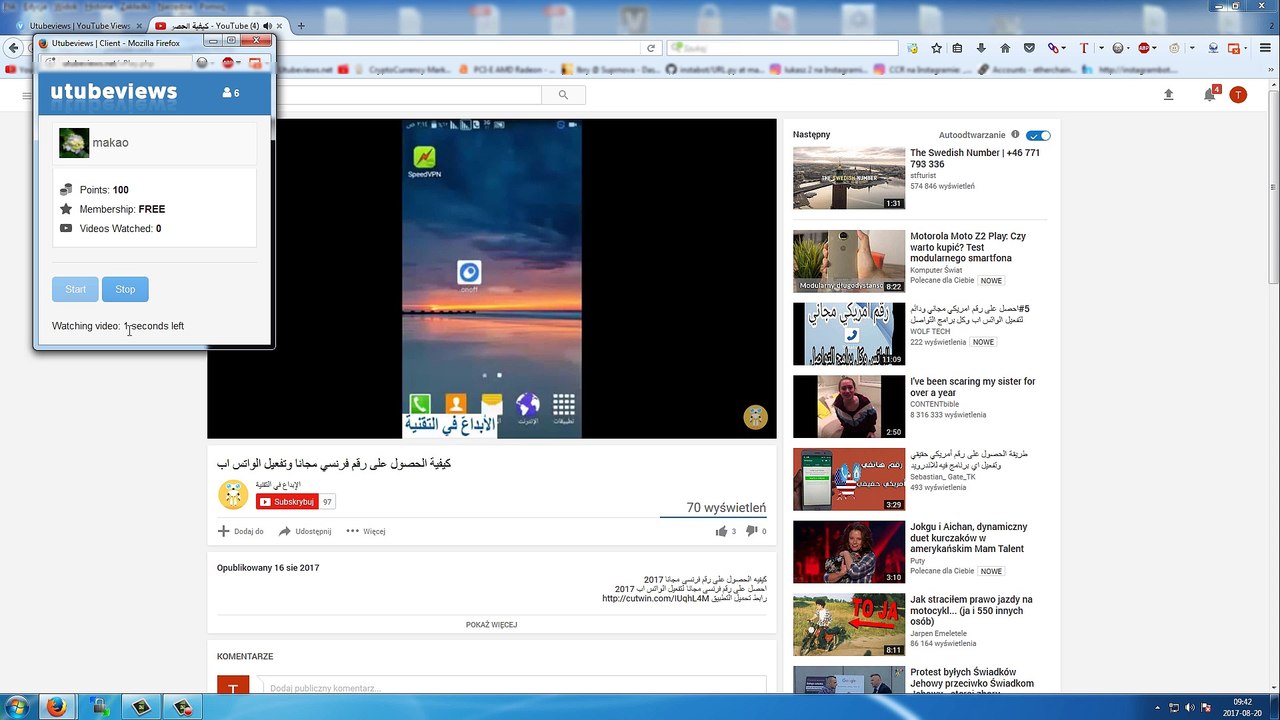
Task: Open the Więcej three-dots menu
Action: point(366,531)
